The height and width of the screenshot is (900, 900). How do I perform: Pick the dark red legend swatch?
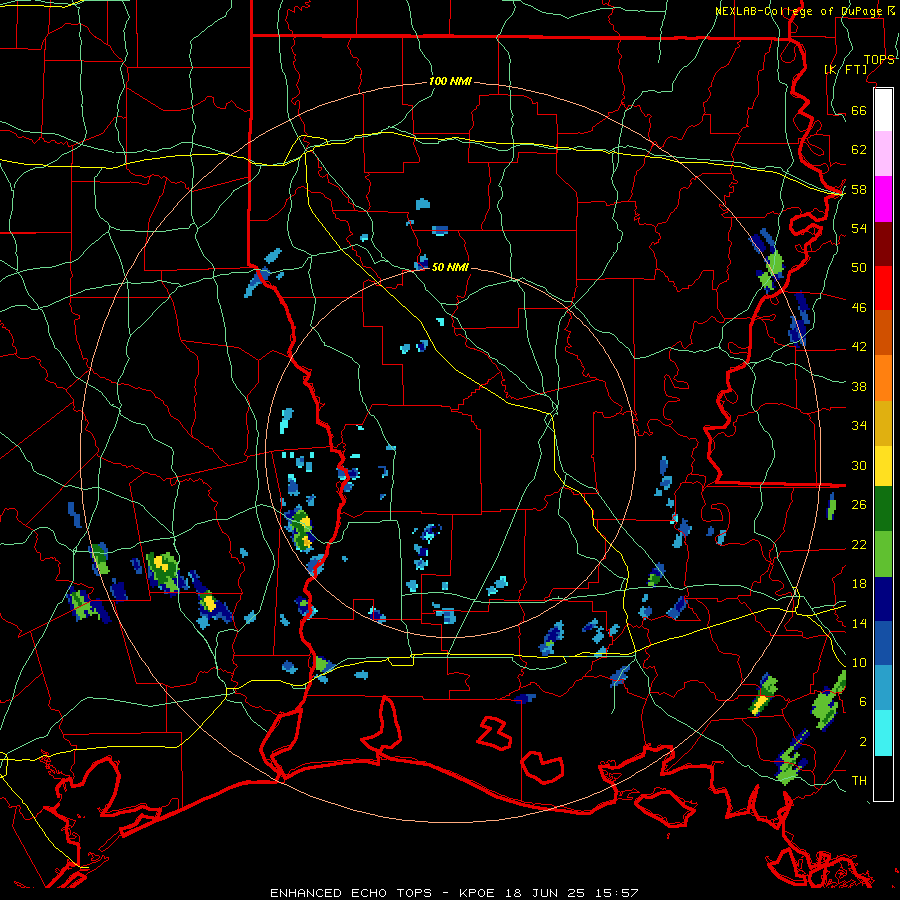tap(883, 243)
